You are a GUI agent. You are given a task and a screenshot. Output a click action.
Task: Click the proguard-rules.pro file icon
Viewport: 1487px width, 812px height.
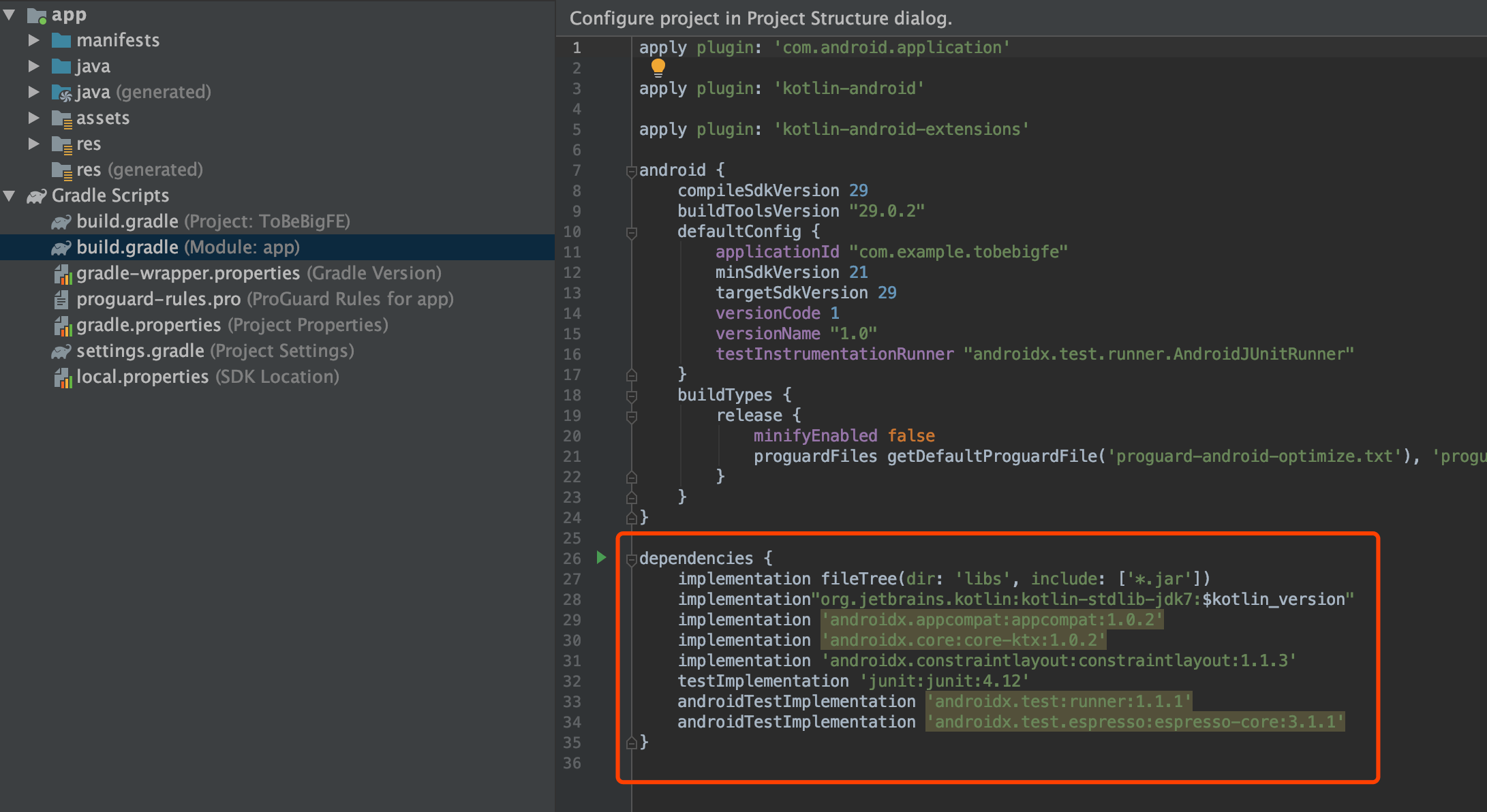61,300
